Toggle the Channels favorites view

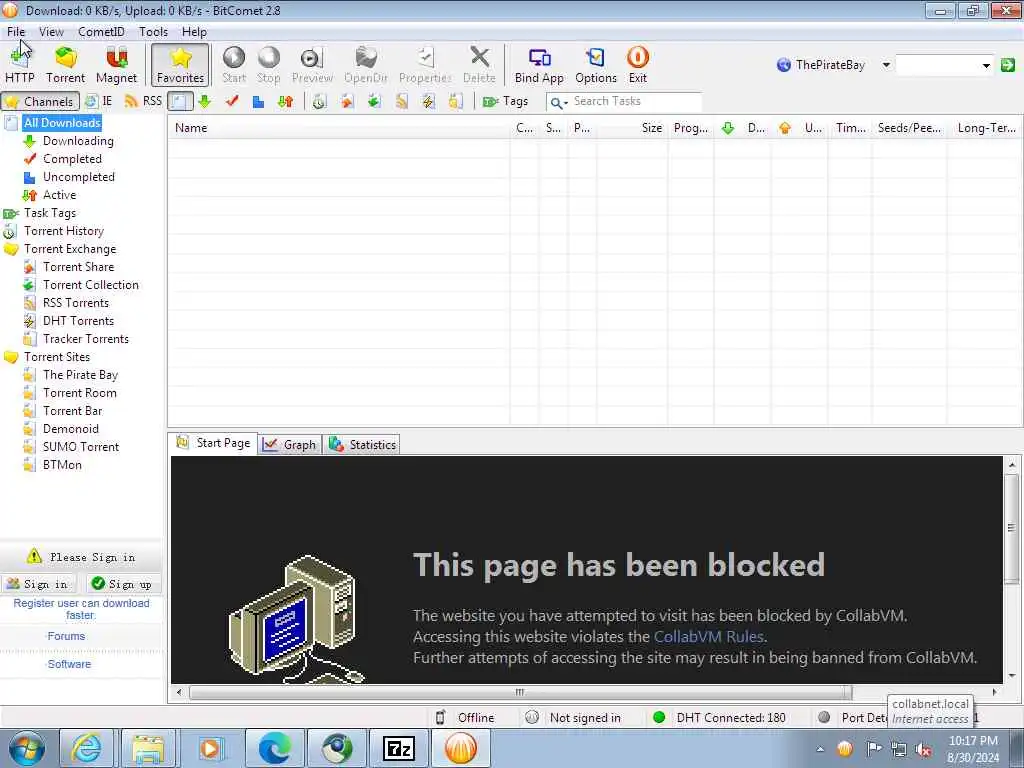point(40,101)
